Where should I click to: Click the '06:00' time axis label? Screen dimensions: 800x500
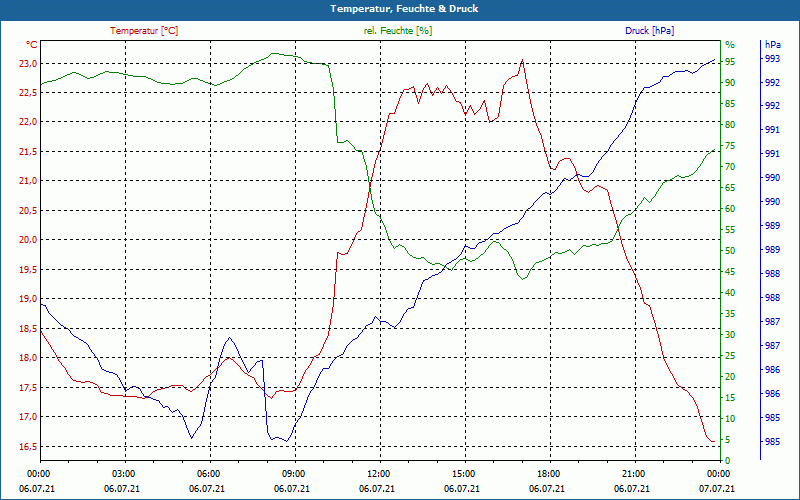tap(209, 473)
